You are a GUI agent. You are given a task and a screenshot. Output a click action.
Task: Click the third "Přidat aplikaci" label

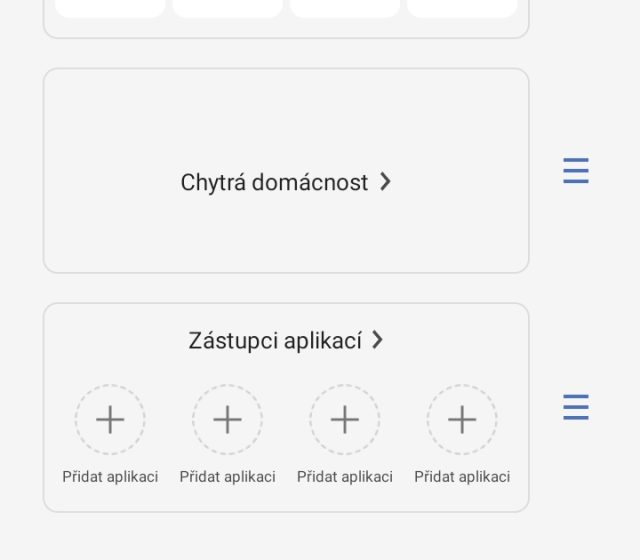[x=345, y=477]
